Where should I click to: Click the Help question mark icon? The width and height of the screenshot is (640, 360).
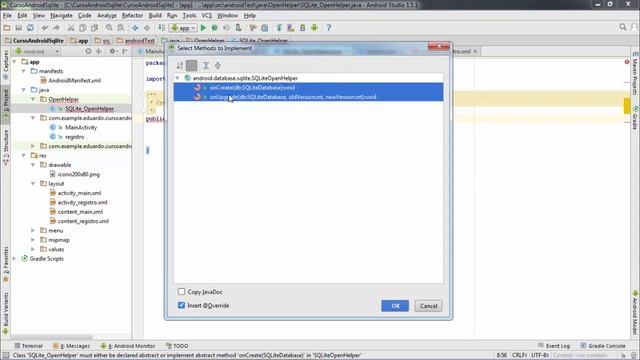pyautogui.click(x=329, y=28)
